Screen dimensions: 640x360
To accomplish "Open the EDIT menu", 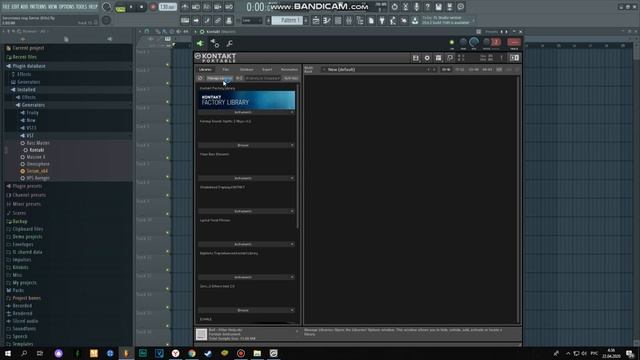I will (16, 7).
